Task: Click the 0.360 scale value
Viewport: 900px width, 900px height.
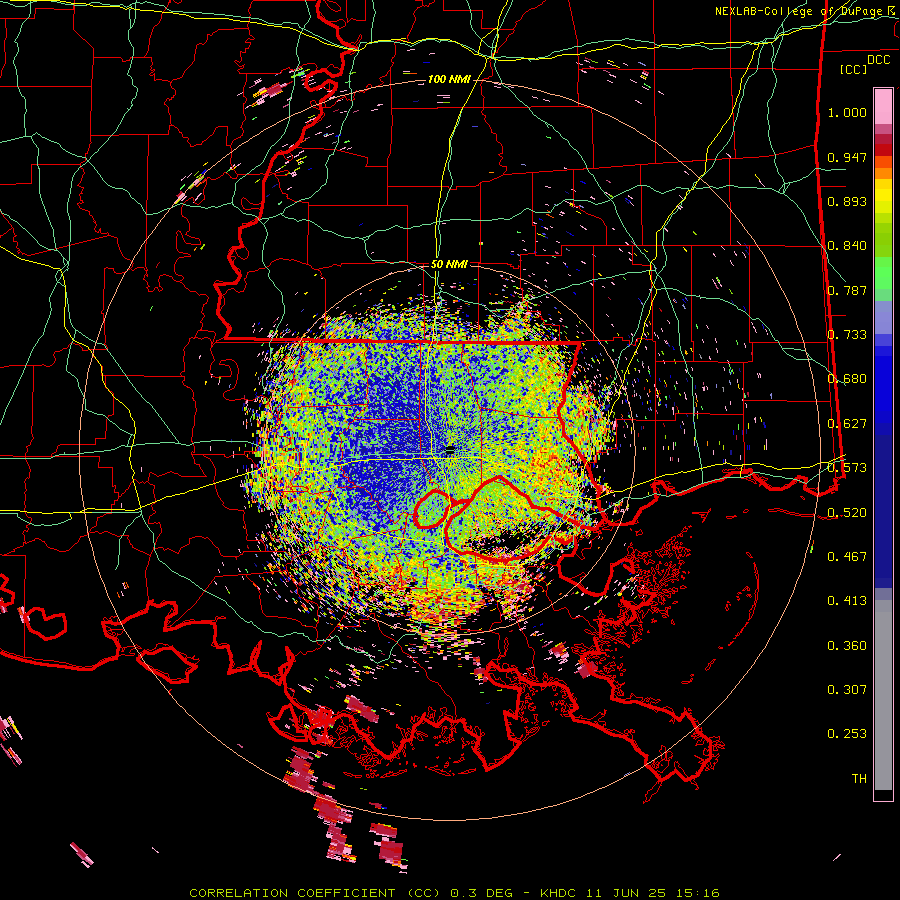Action: 847,645
